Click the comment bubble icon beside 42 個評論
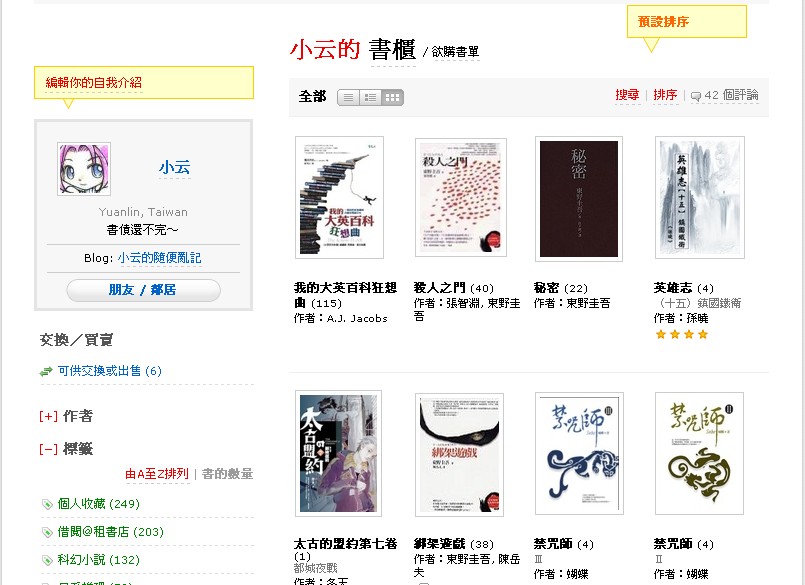The height and width of the screenshot is (585, 805). (x=696, y=96)
